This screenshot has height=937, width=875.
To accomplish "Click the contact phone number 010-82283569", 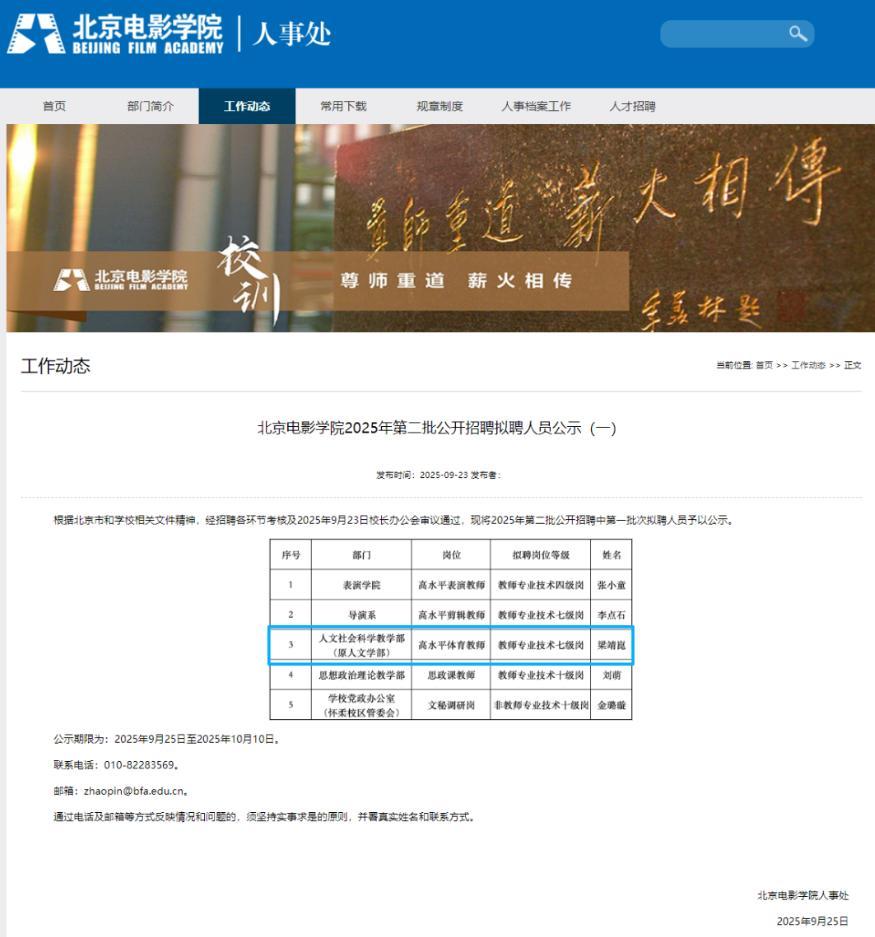I will (140, 765).
